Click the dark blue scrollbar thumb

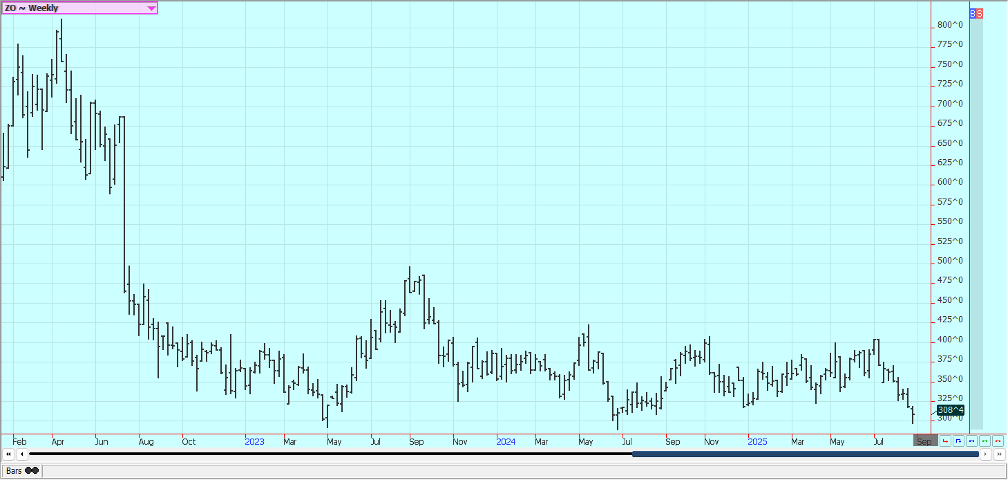pos(806,454)
